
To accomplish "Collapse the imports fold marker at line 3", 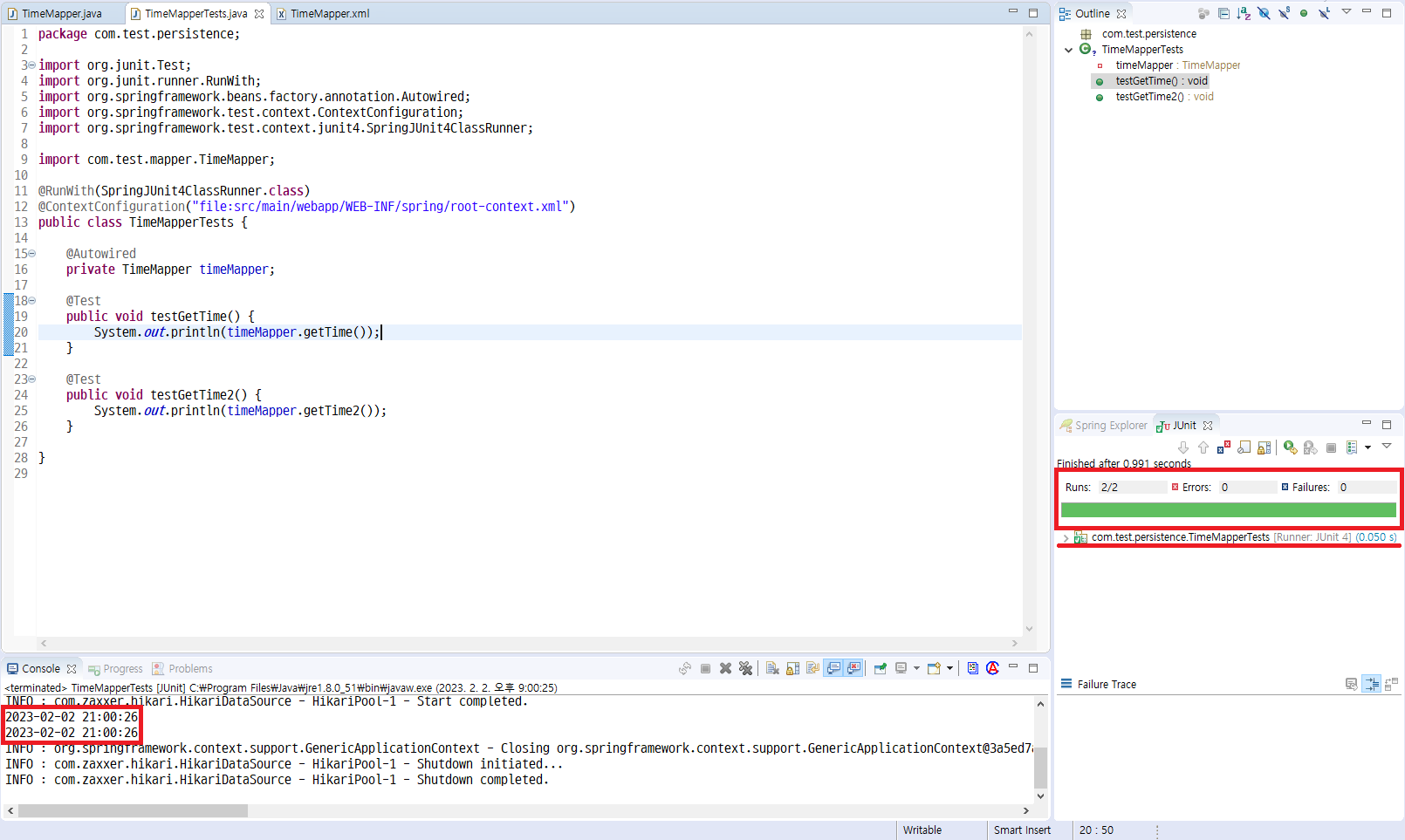I will [x=32, y=65].
